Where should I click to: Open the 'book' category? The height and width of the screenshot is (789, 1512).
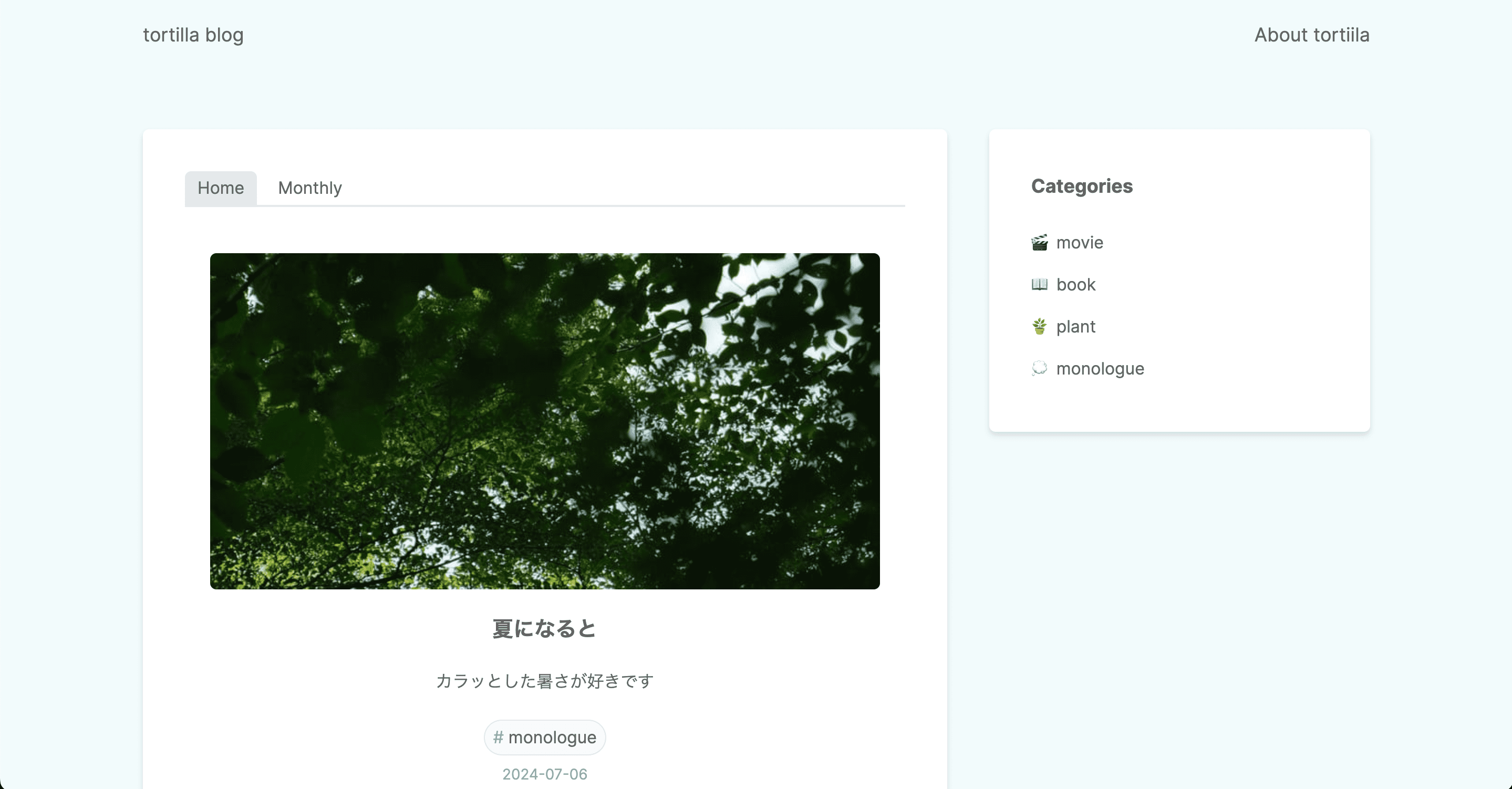click(x=1076, y=285)
